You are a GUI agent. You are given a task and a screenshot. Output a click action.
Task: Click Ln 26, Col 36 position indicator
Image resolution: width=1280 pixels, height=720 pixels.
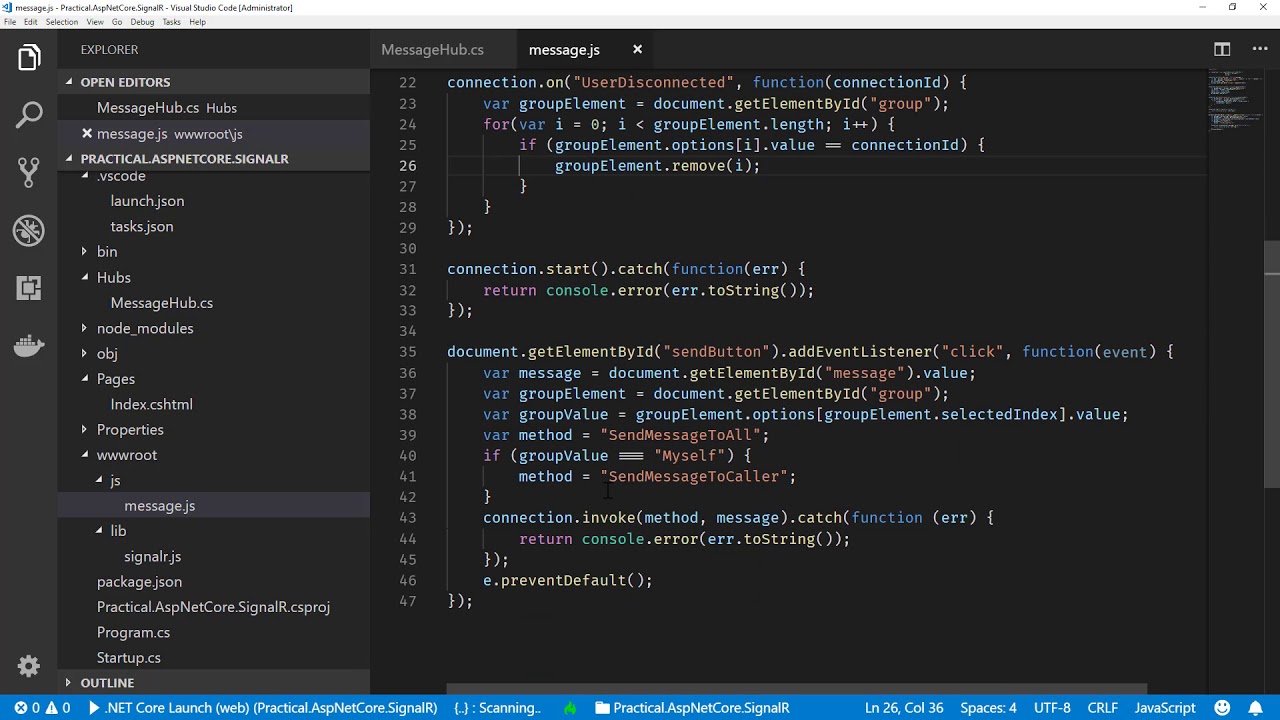click(904, 707)
